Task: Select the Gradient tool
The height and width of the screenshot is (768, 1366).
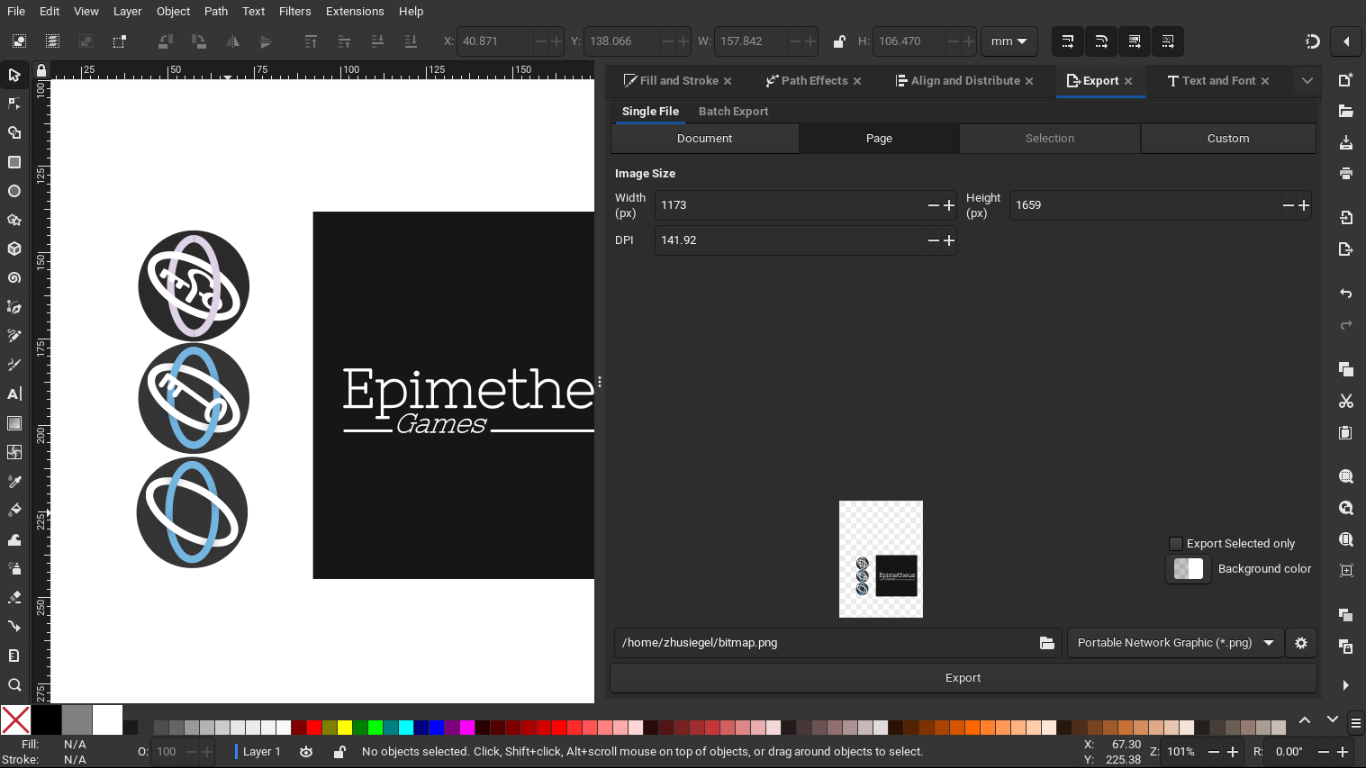Action: coord(14,423)
